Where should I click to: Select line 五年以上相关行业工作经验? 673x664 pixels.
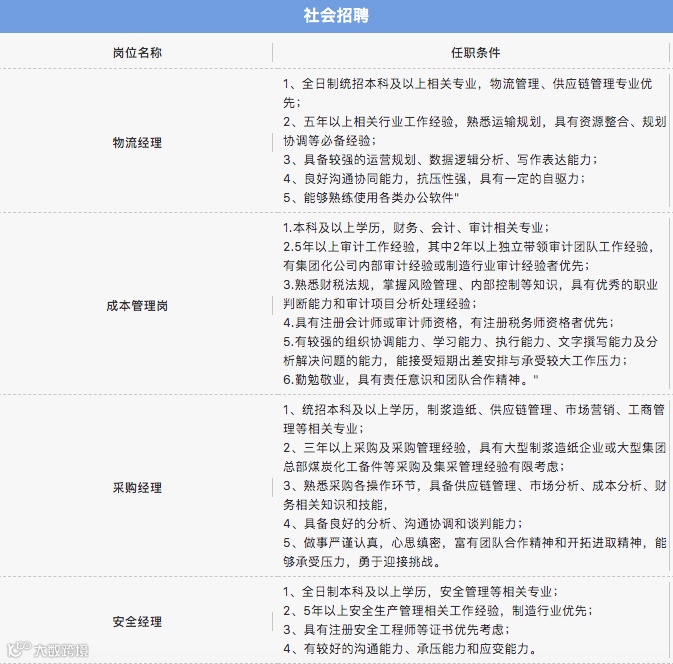[x=474, y=121]
